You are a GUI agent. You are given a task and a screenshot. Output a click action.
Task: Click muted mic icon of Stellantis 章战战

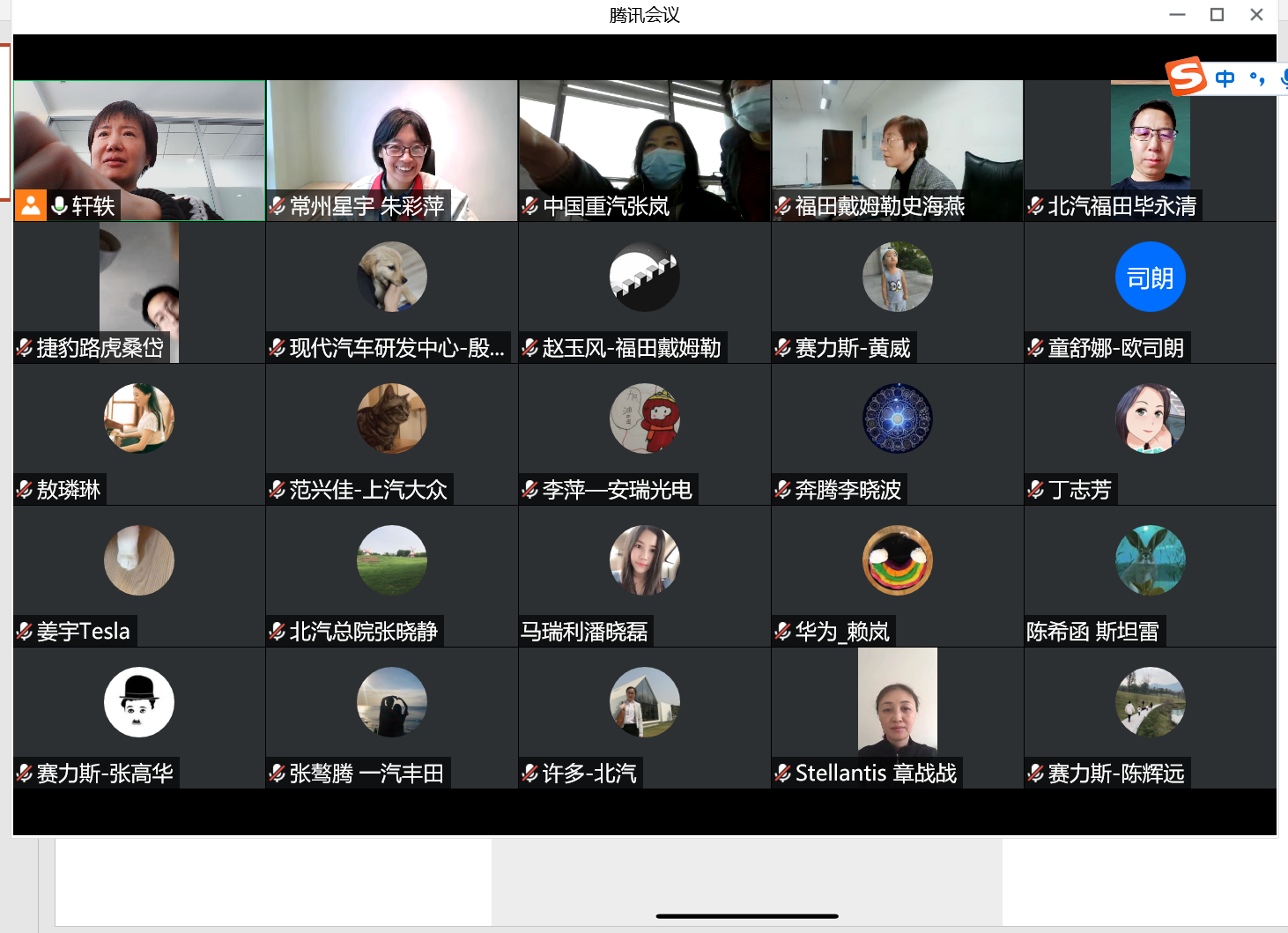[x=783, y=774]
